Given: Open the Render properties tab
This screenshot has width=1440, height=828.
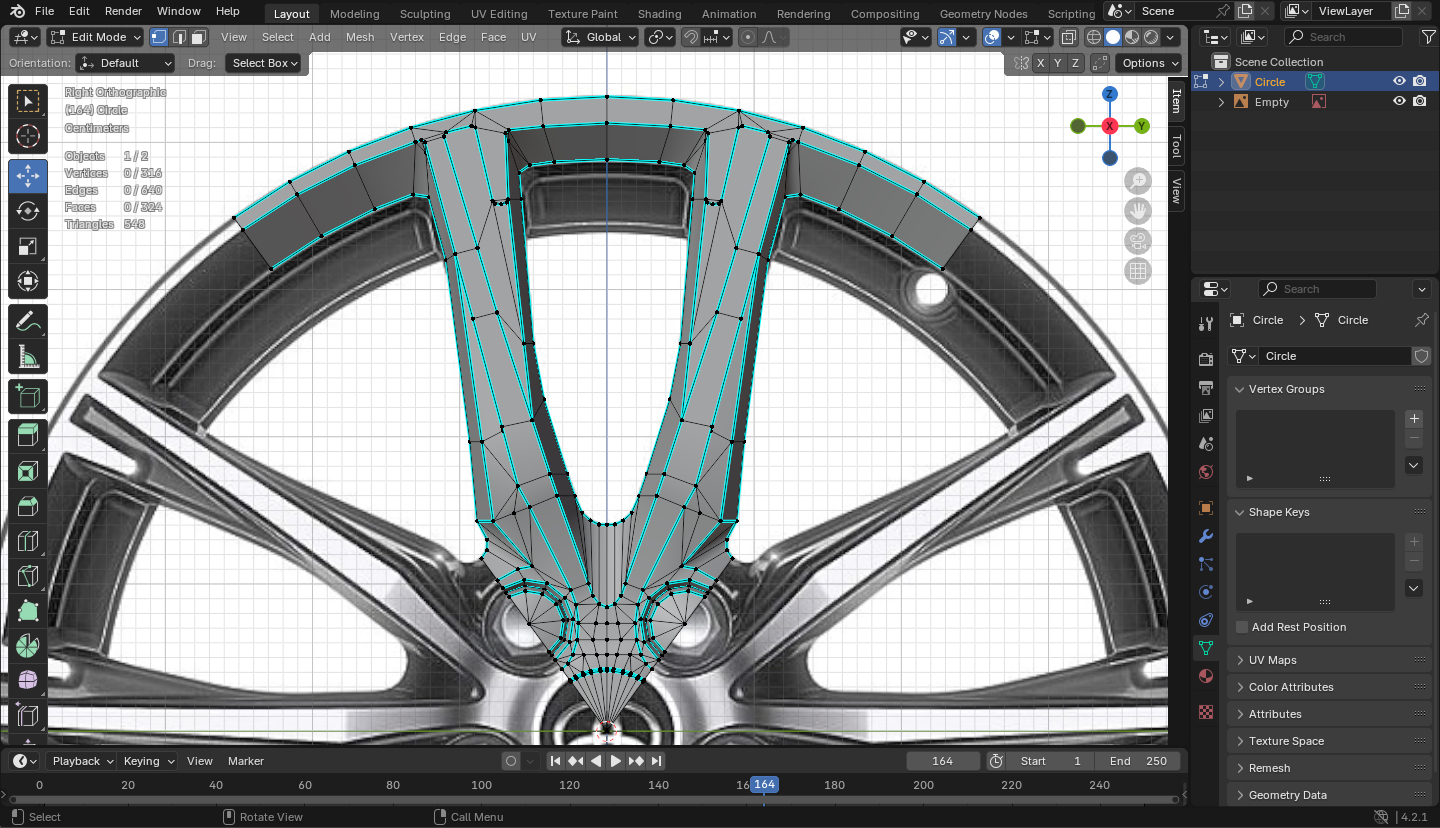Looking at the screenshot, I should 1206,359.
